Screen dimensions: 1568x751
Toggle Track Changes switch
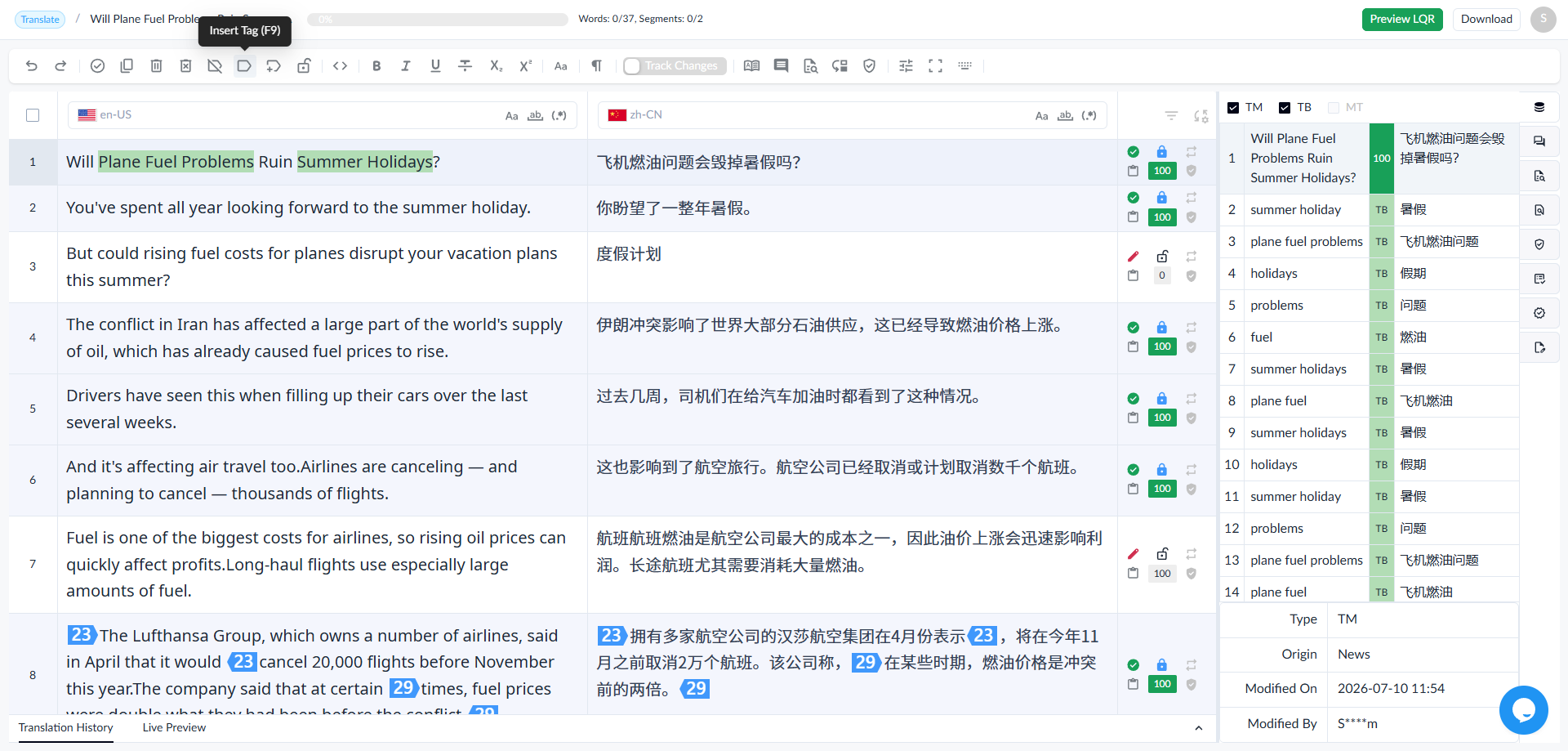pos(675,66)
